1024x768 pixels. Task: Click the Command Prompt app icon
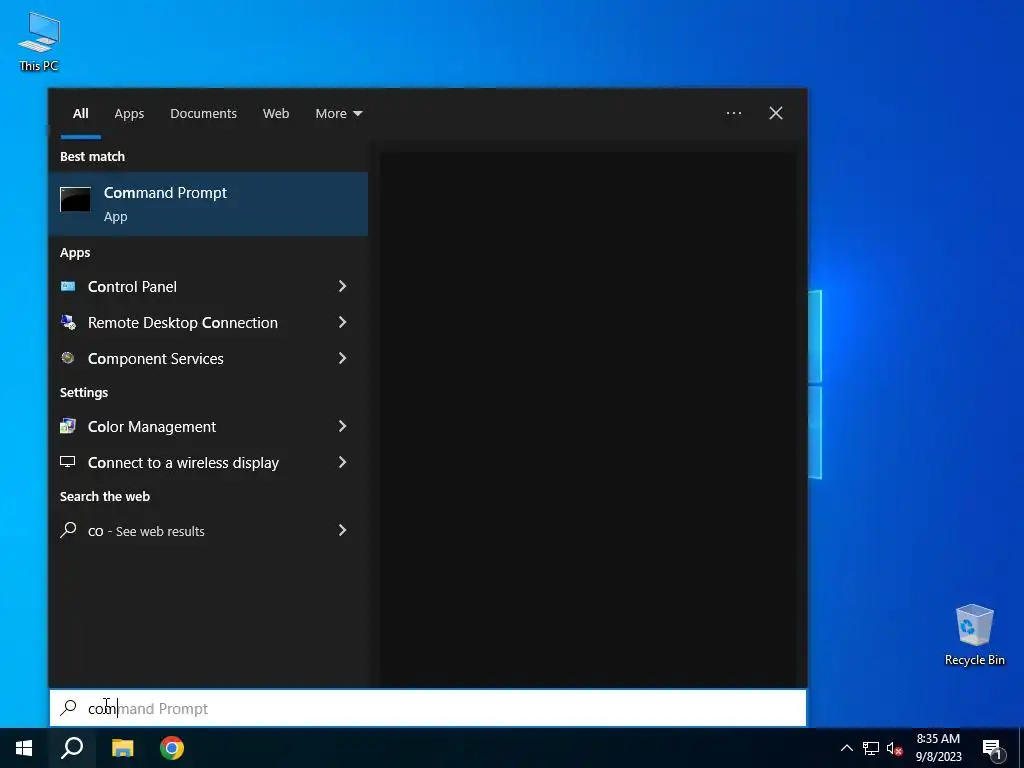(76, 200)
